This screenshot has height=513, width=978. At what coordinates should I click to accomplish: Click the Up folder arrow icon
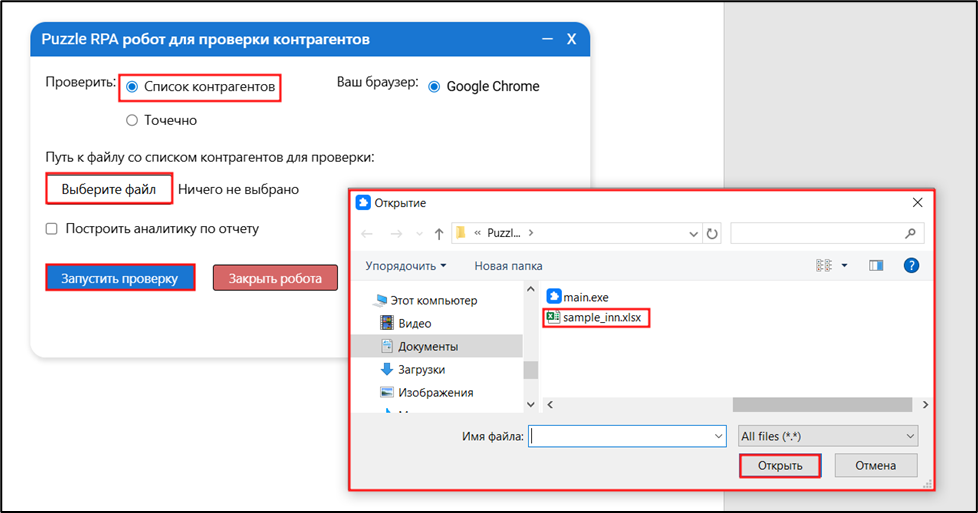(x=439, y=233)
